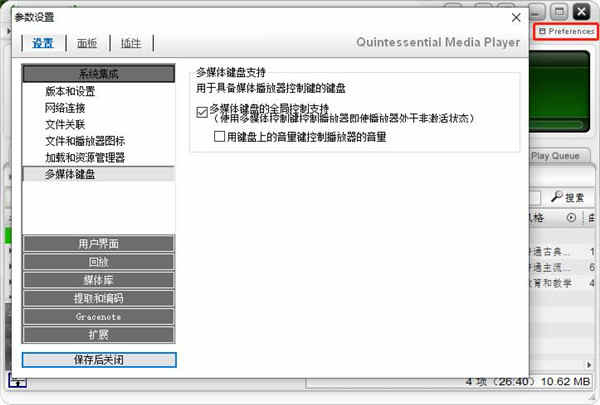Click the Preferences button in the player window
The height and width of the screenshot is (405, 600).
(566, 31)
